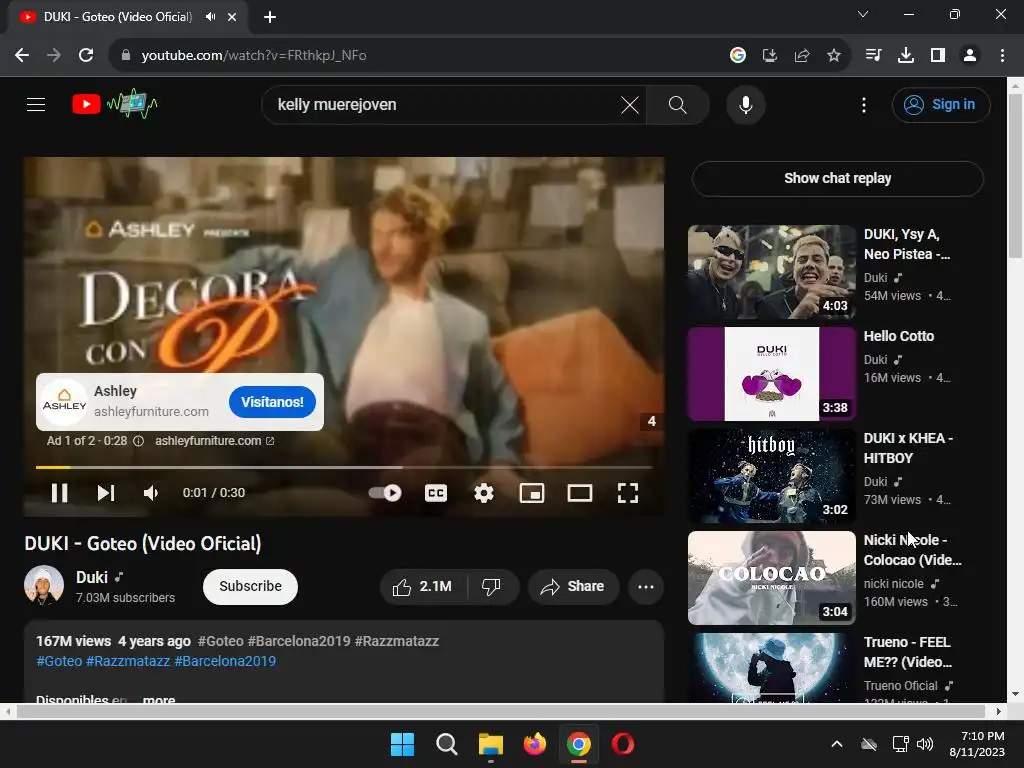Open YouTube guide hamburger menu
The height and width of the screenshot is (768, 1024).
pyautogui.click(x=36, y=104)
